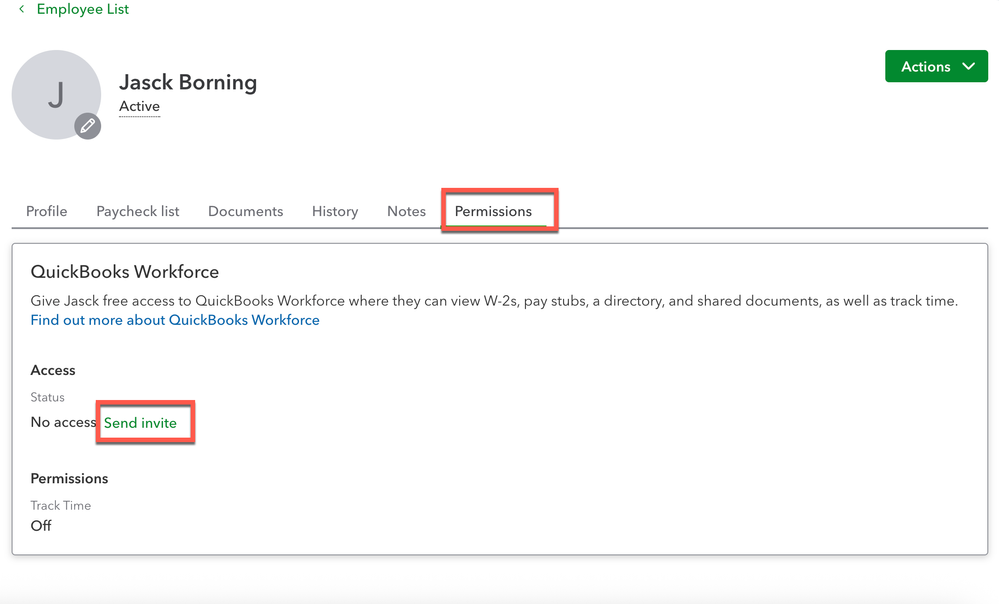999x604 pixels.
Task: Click the pencil edit icon on avatar
Action: point(88,126)
